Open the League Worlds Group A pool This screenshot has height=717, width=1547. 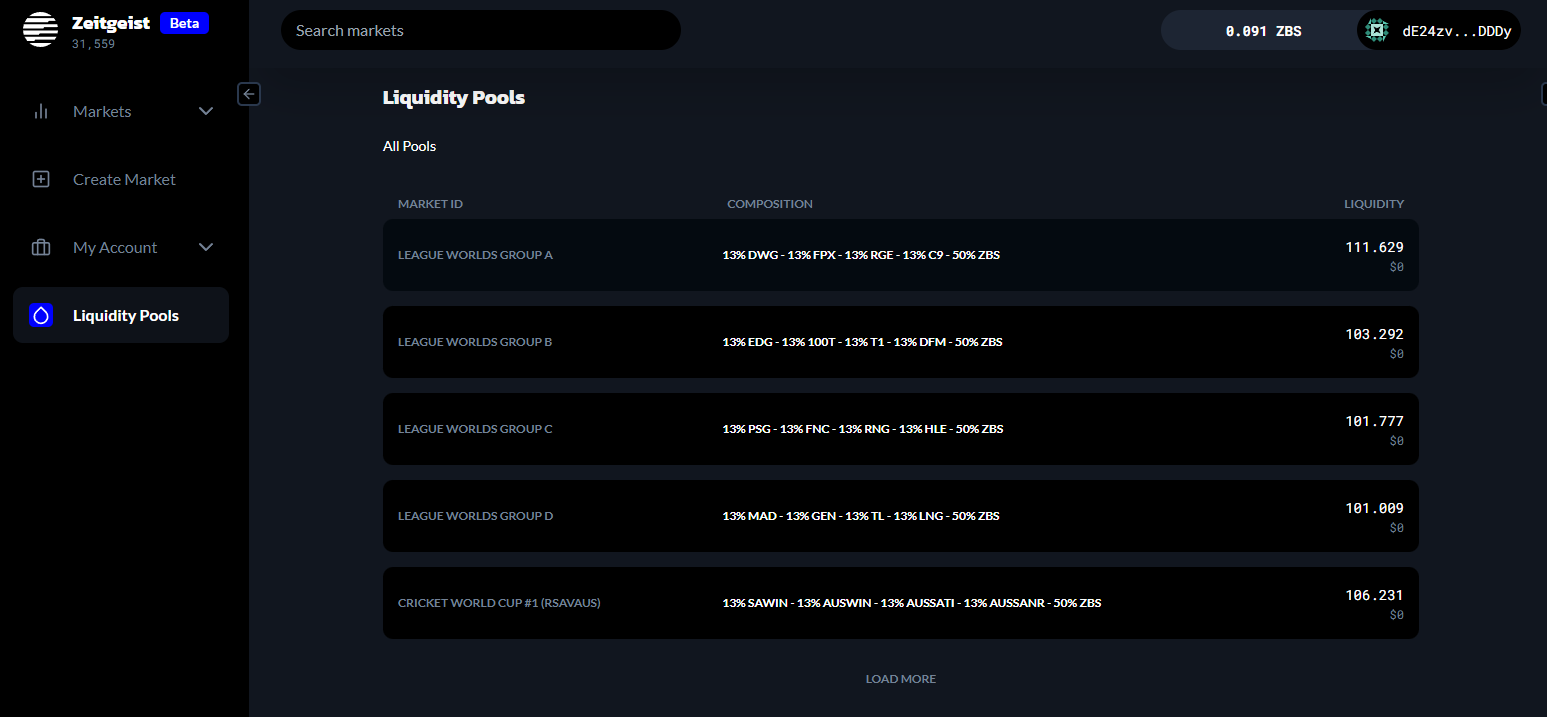click(x=901, y=255)
